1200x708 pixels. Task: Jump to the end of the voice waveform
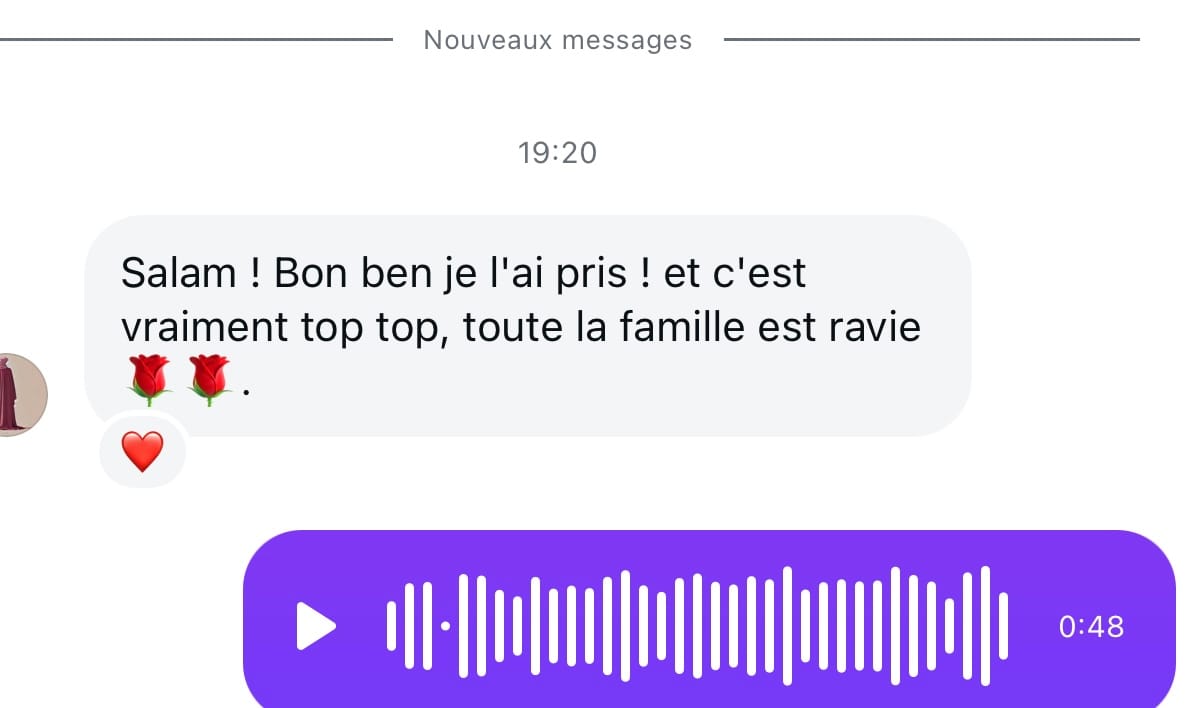(x=1003, y=626)
